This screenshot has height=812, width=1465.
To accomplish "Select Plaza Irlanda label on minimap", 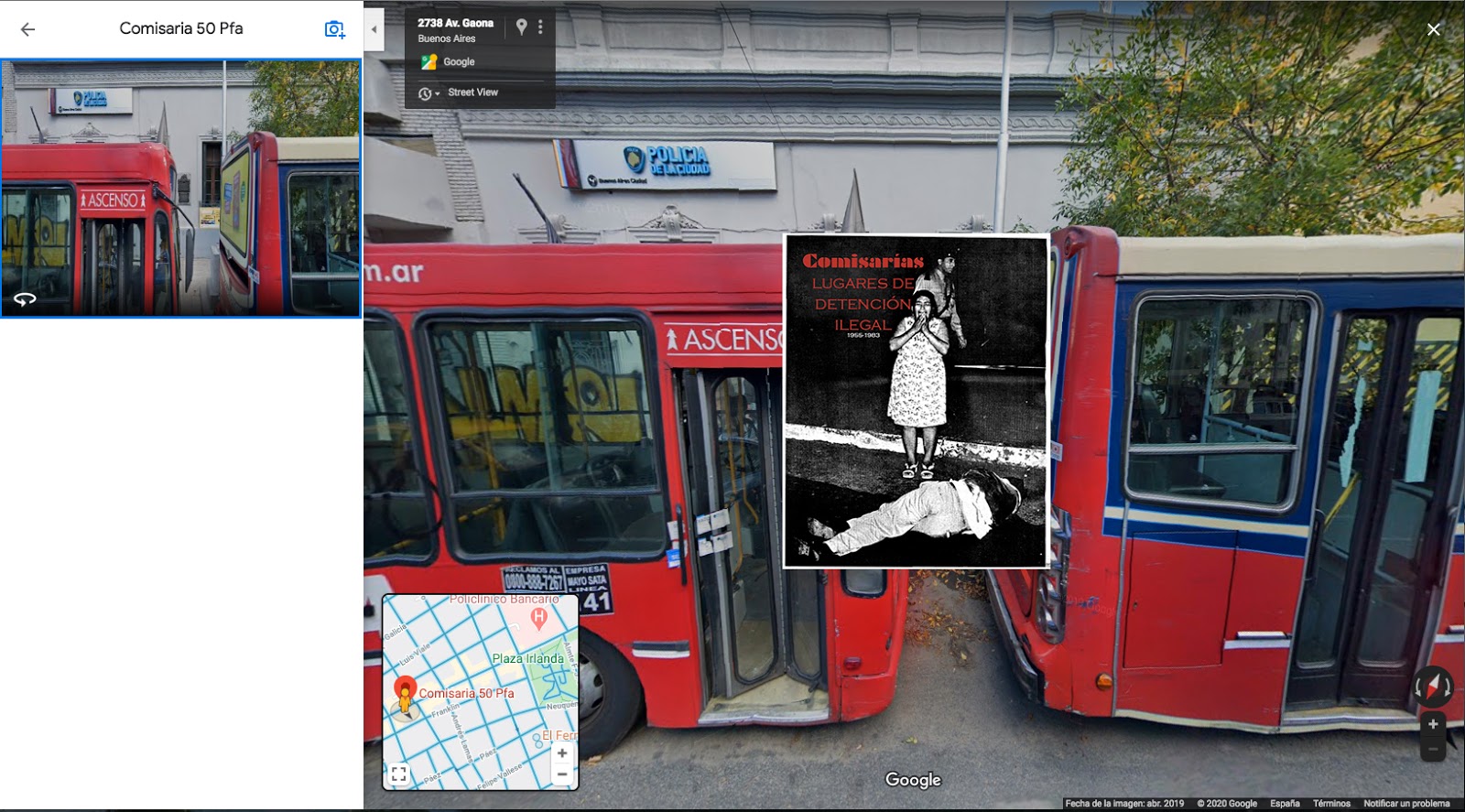I will coord(527,658).
